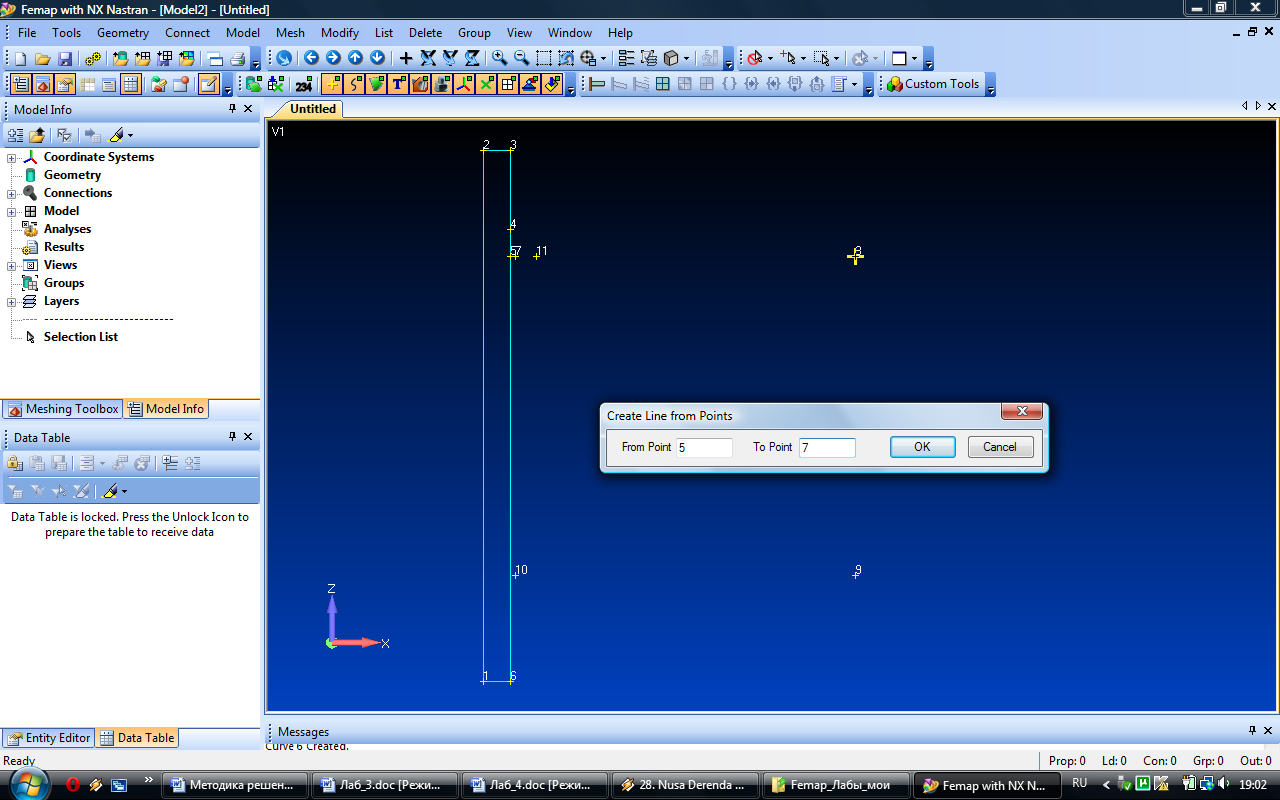Toggle curve entity display icon

(354, 84)
